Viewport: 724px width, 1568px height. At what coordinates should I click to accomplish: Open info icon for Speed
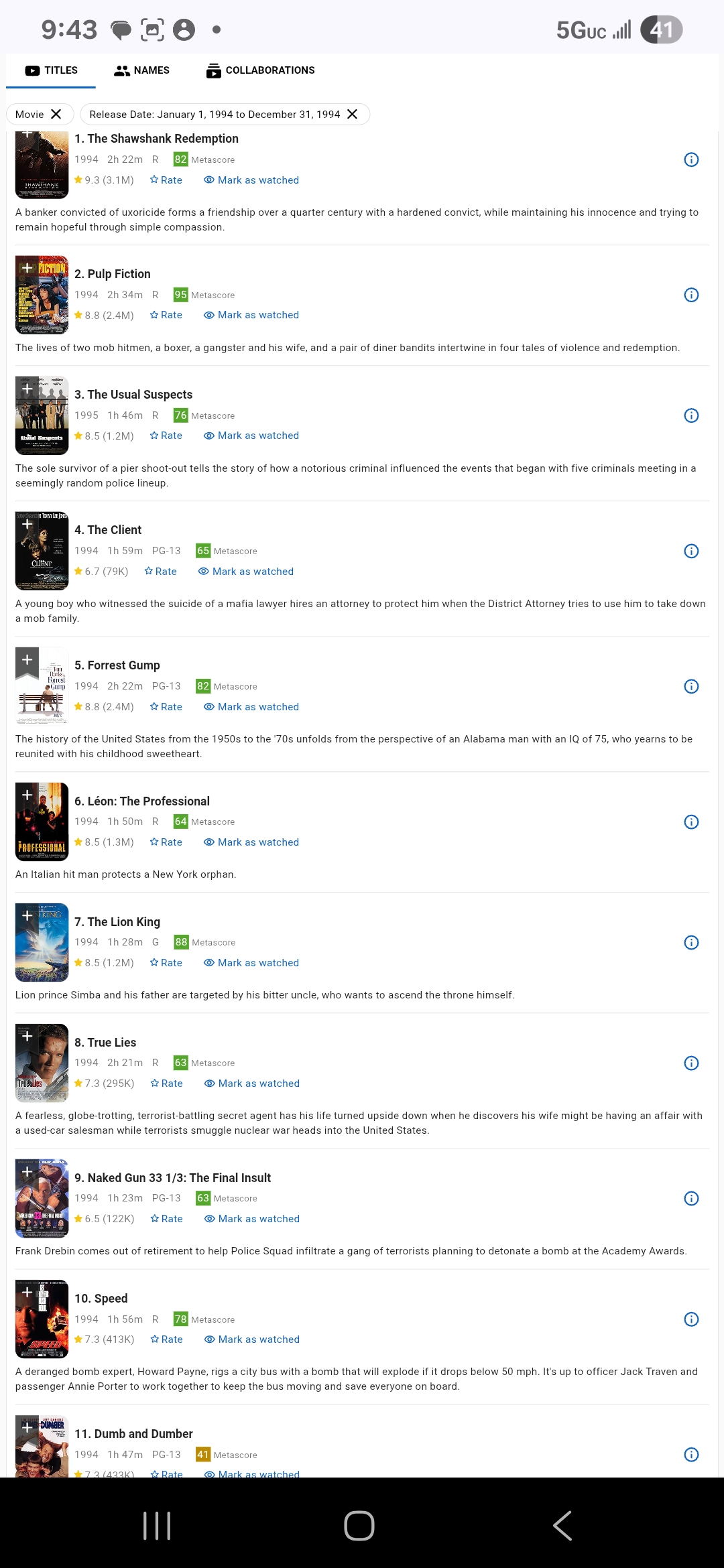tap(691, 1319)
